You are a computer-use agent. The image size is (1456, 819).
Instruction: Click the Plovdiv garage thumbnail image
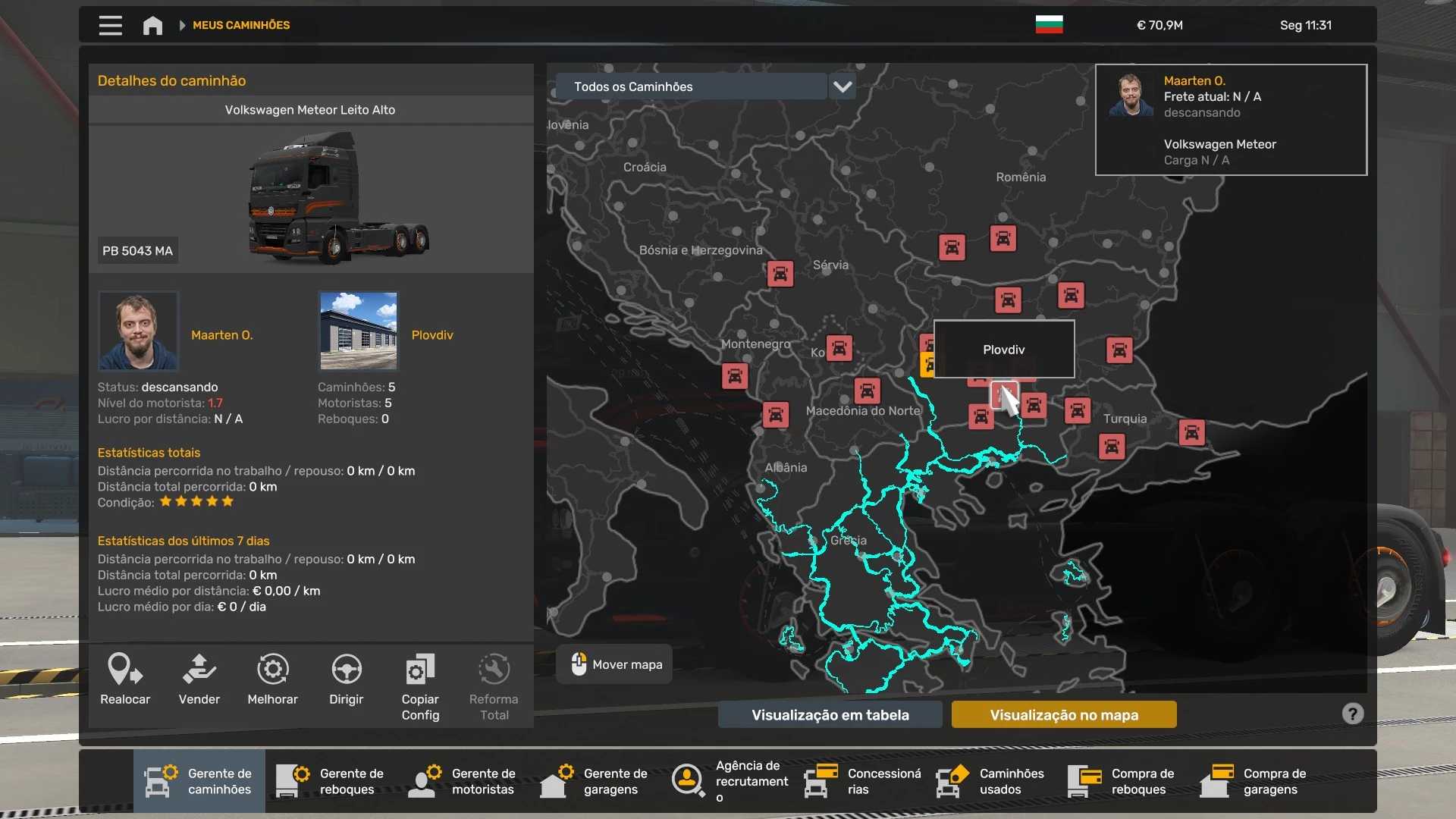click(x=358, y=331)
